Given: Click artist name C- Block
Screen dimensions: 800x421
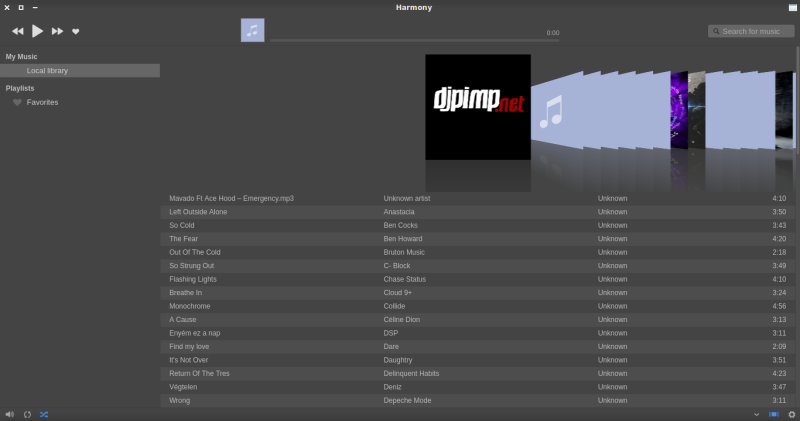Looking at the screenshot, I should coord(397,266).
